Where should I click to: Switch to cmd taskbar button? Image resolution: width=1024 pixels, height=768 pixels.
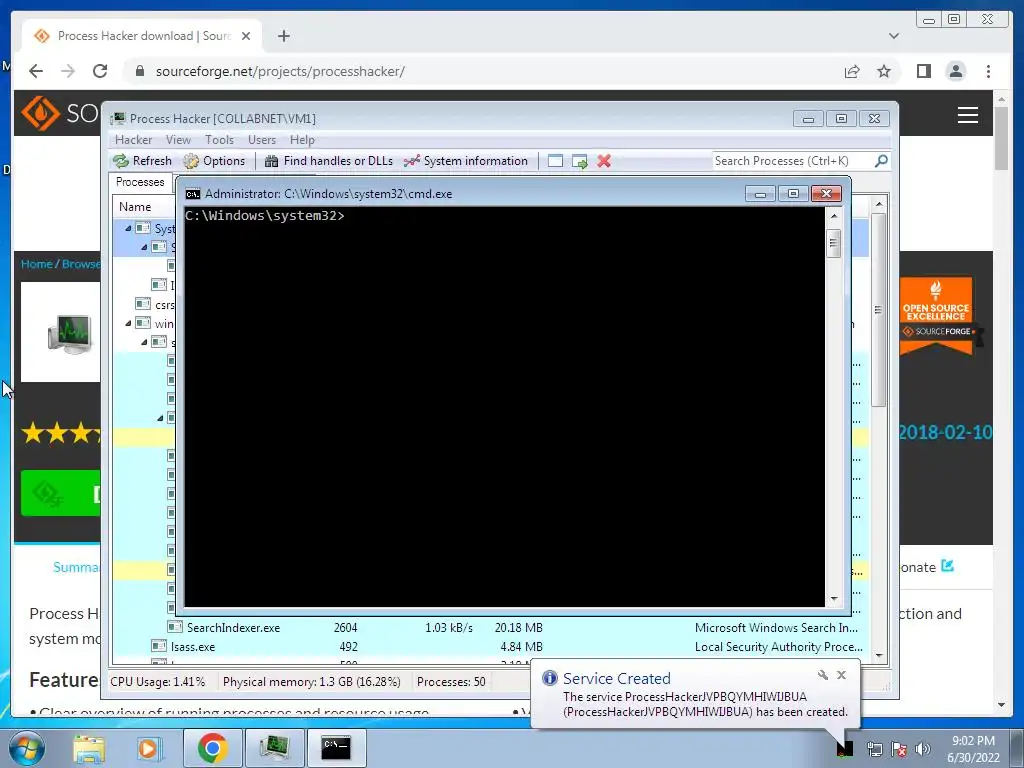point(336,748)
